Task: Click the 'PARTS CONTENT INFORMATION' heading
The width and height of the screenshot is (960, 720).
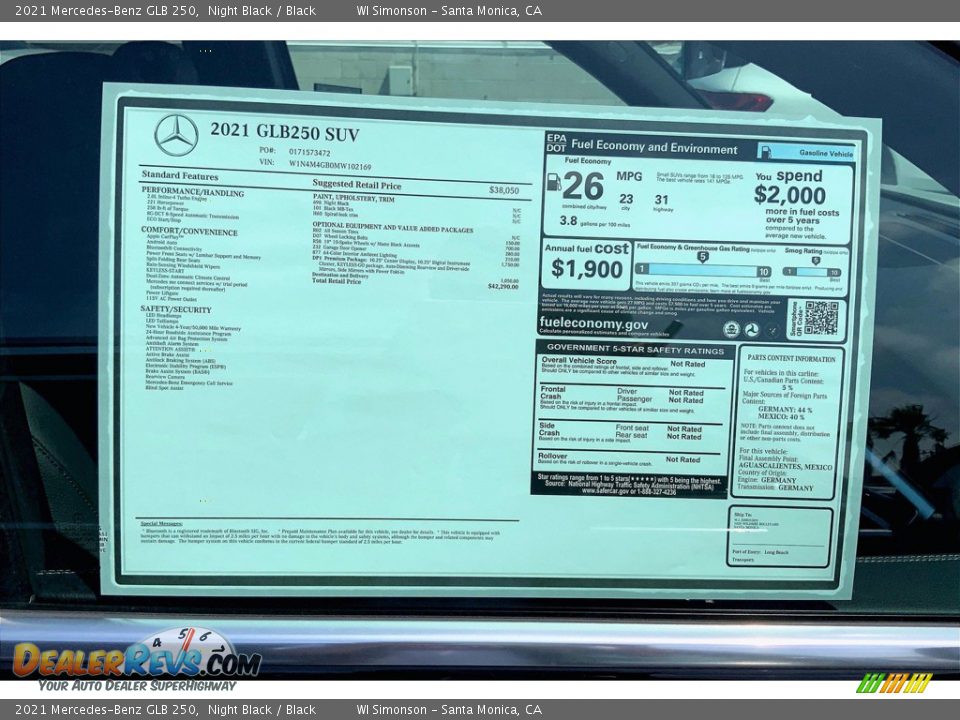Action: pyautogui.click(x=791, y=358)
